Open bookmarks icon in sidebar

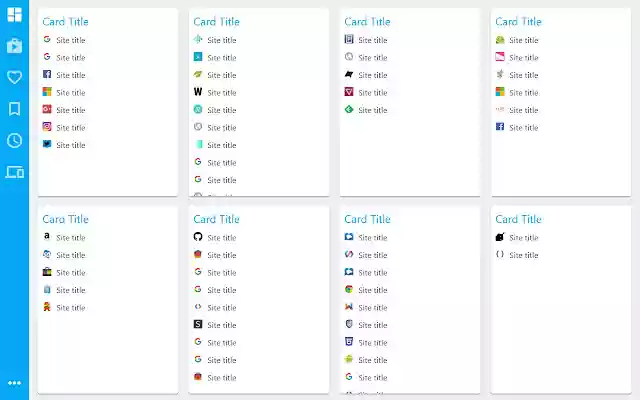[x=14, y=109]
